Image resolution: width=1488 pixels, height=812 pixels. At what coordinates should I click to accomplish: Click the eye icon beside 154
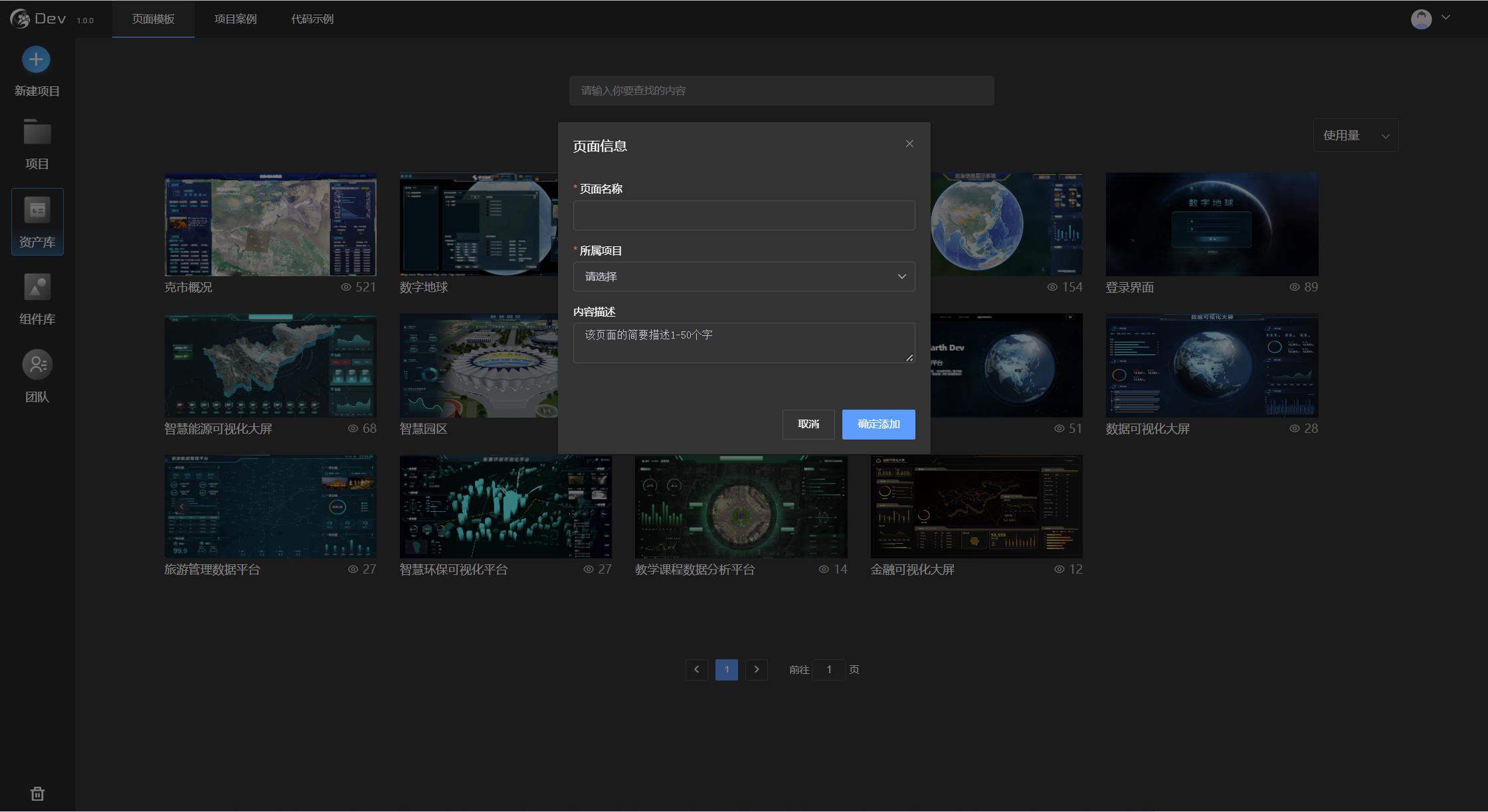pos(1052,287)
